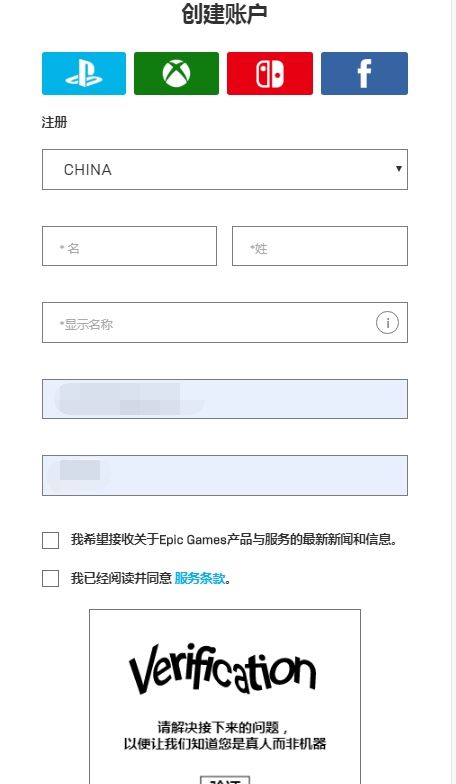Tick the agree to terms checkbox
Image resolution: width=456 pixels, height=784 pixels.
(x=50, y=578)
